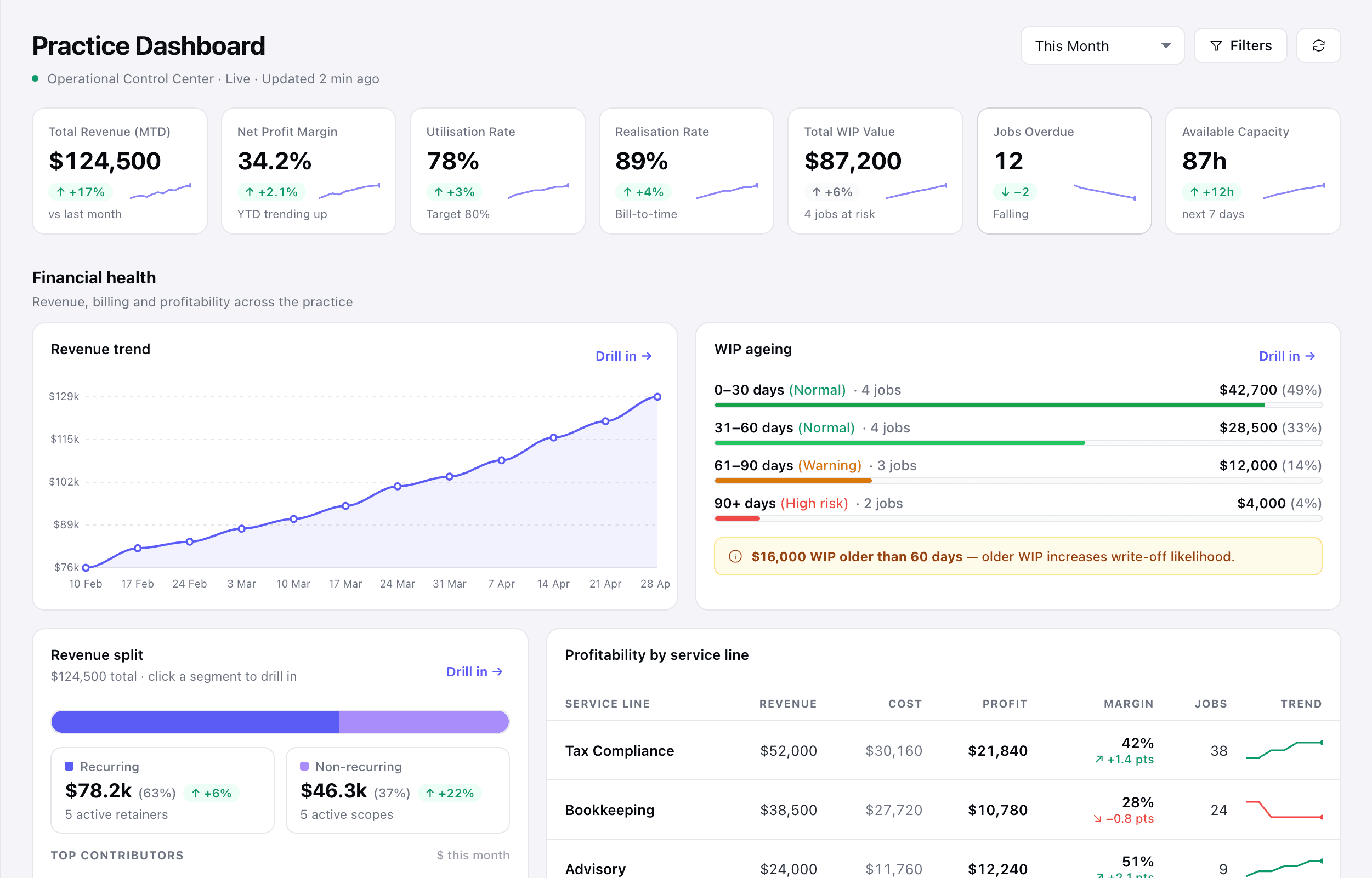Click the Bookkeeping −0.8 pts indicator
Viewport: 1372px width, 878px height.
pyautogui.click(x=1123, y=819)
